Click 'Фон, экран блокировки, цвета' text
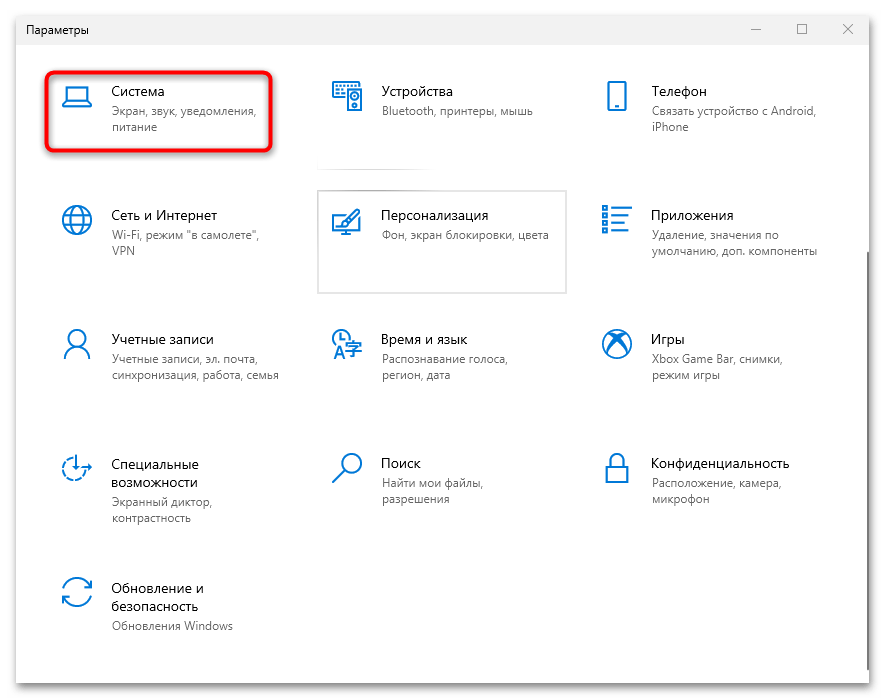The image size is (885, 699). (x=465, y=235)
